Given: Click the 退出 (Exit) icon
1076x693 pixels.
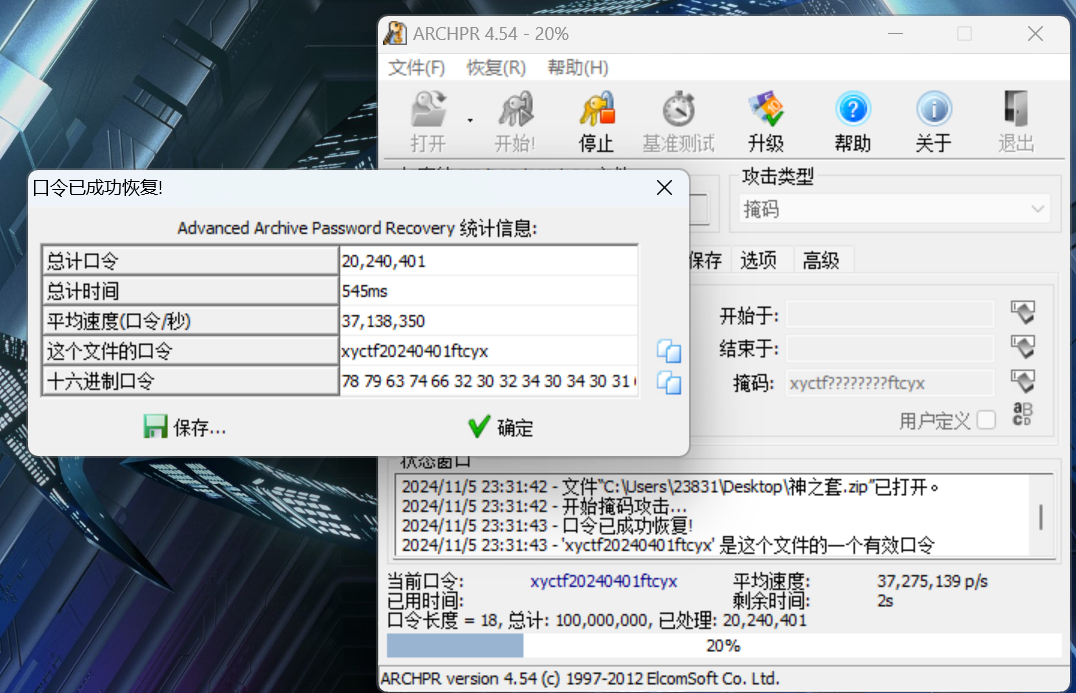Looking at the screenshot, I should coord(1016,121).
